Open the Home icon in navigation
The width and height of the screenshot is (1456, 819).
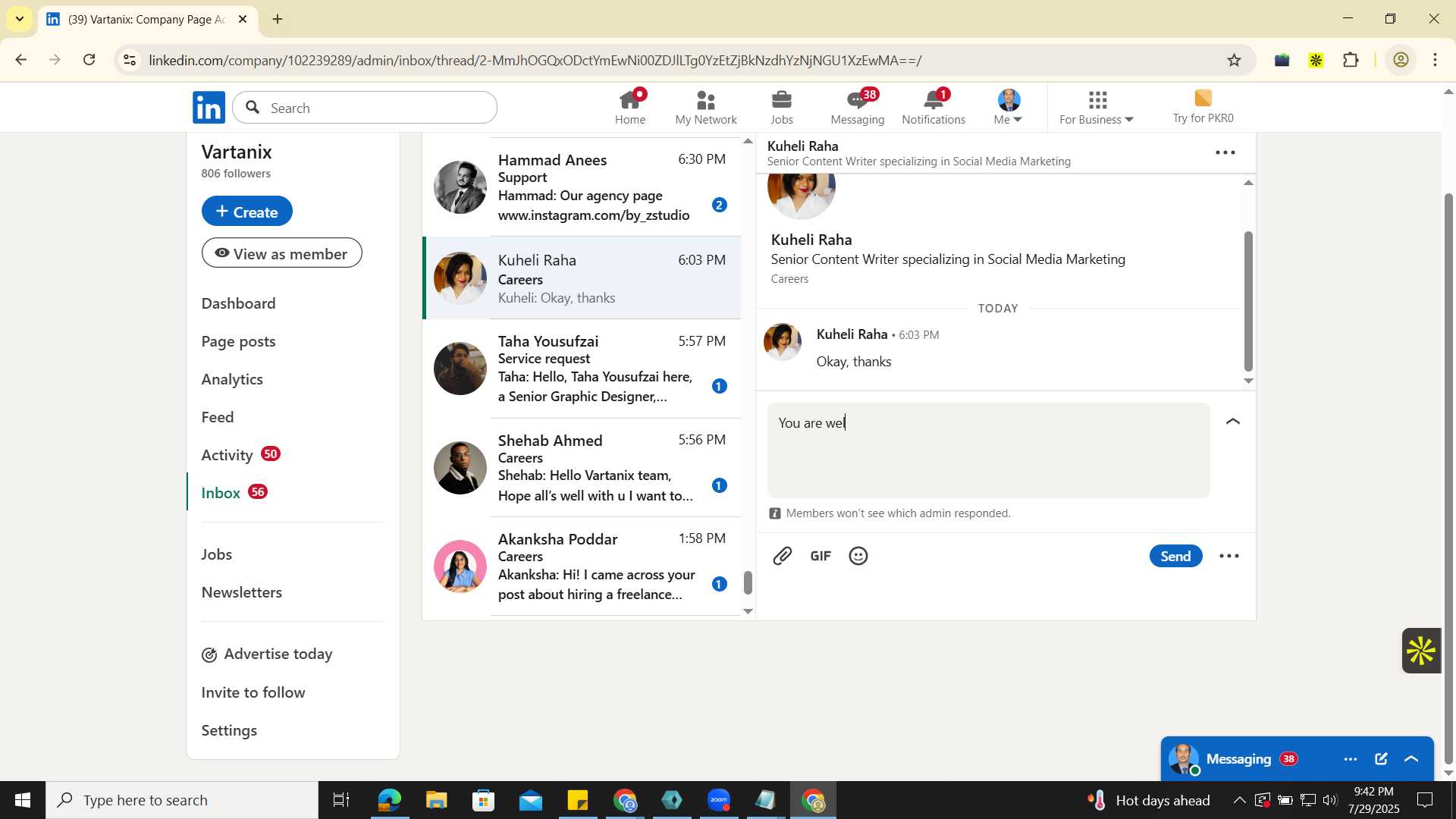[x=630, y=108]
